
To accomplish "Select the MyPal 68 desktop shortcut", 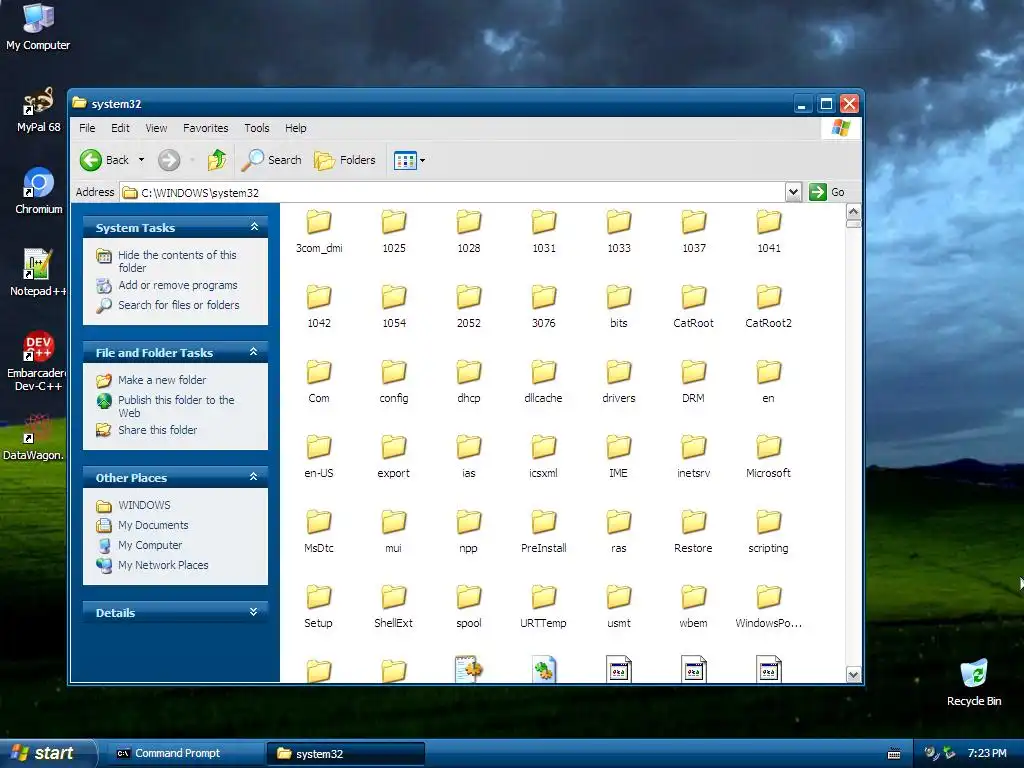I will tap(39, 110).
